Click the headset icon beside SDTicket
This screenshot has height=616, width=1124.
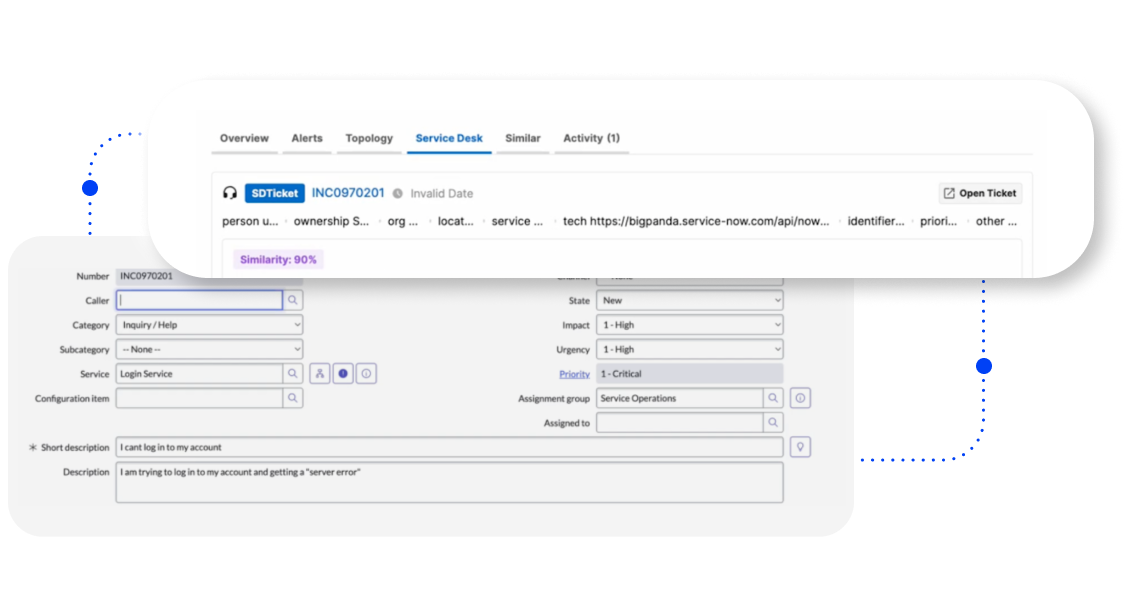pos(229,193)
